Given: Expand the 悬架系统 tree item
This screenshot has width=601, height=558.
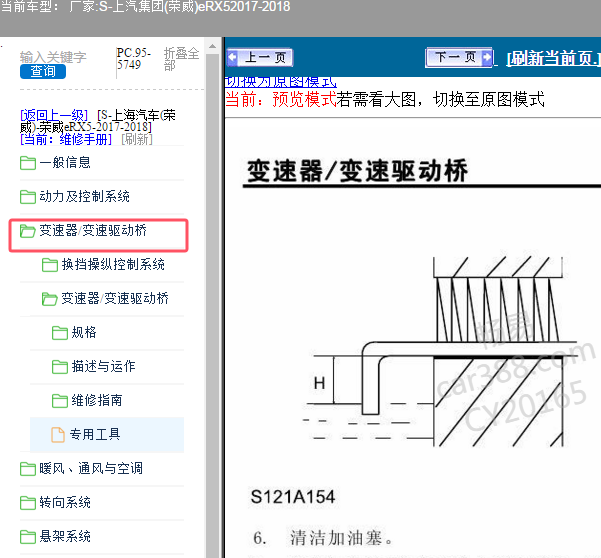Looking at the screenshot, I should 65,537.
